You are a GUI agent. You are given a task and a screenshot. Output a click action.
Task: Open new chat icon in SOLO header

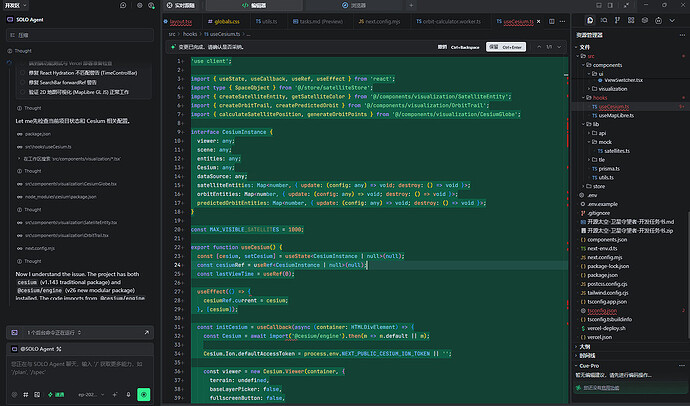click(123, 5)
